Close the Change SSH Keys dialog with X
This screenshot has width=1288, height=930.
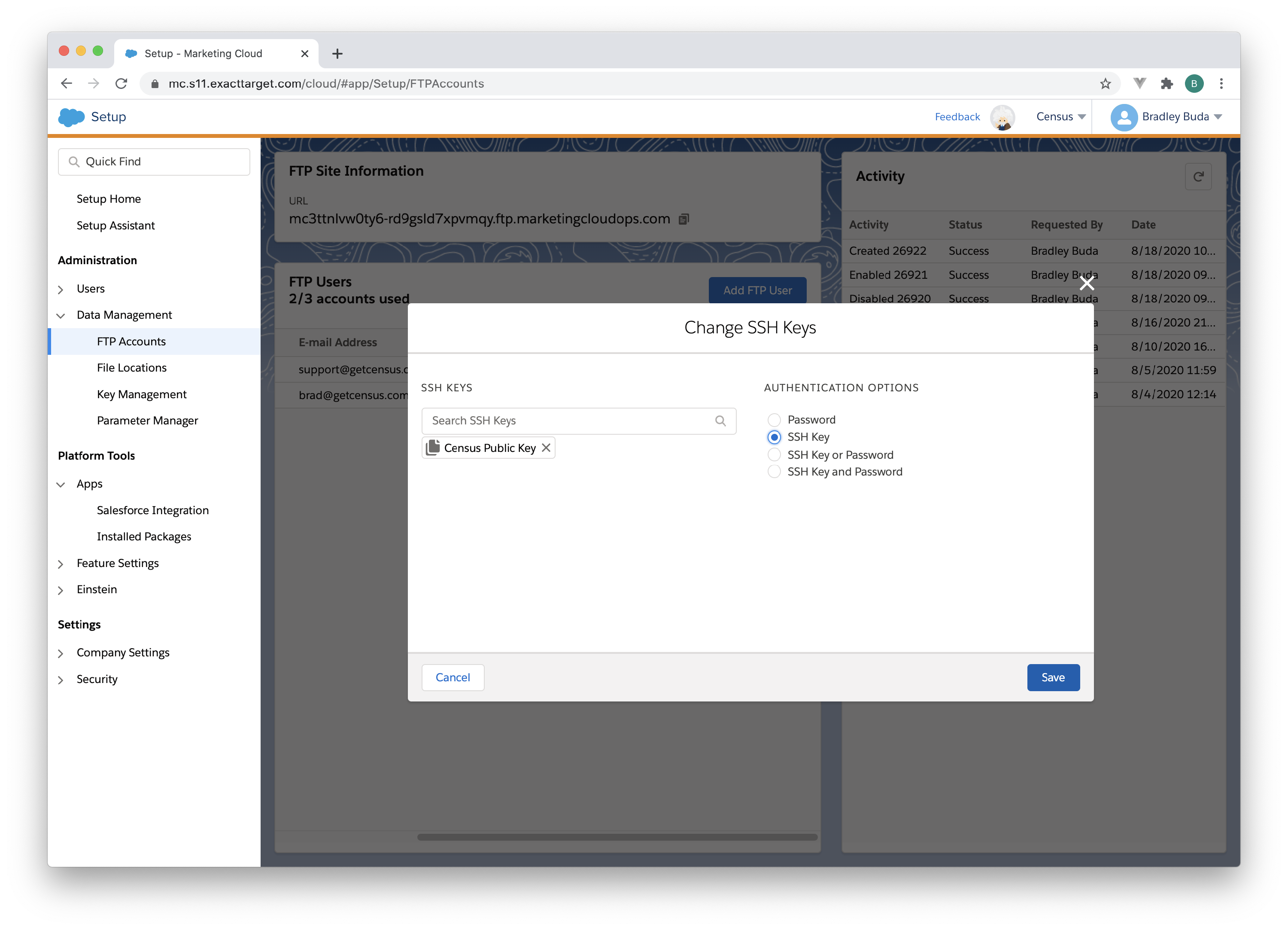(1086, 283)
